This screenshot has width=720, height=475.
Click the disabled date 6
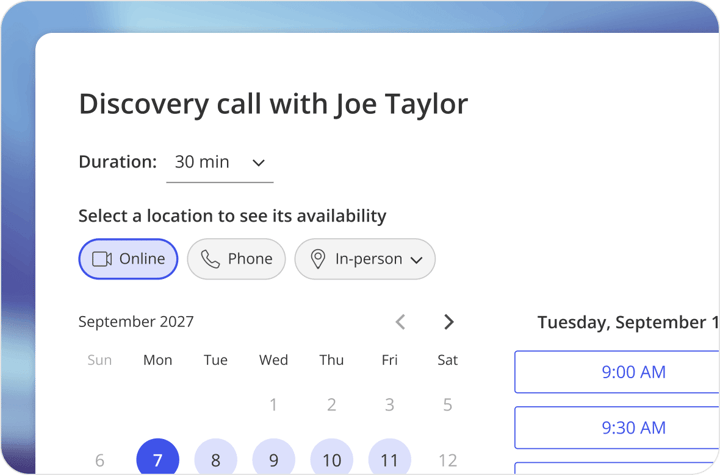pyautogui.click(x=100, y=460)
